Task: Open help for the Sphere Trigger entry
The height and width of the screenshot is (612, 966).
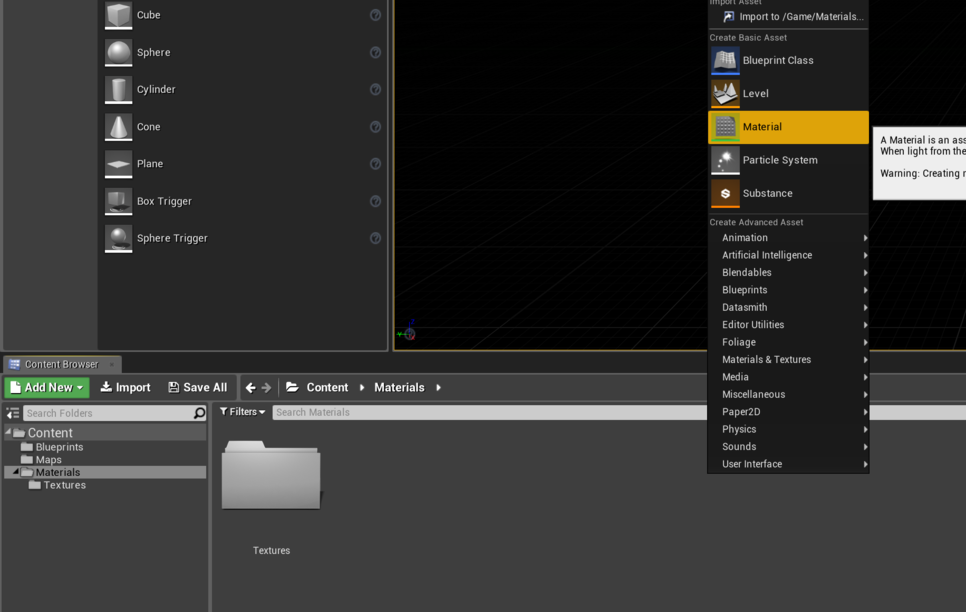Action: click(375, 239)
